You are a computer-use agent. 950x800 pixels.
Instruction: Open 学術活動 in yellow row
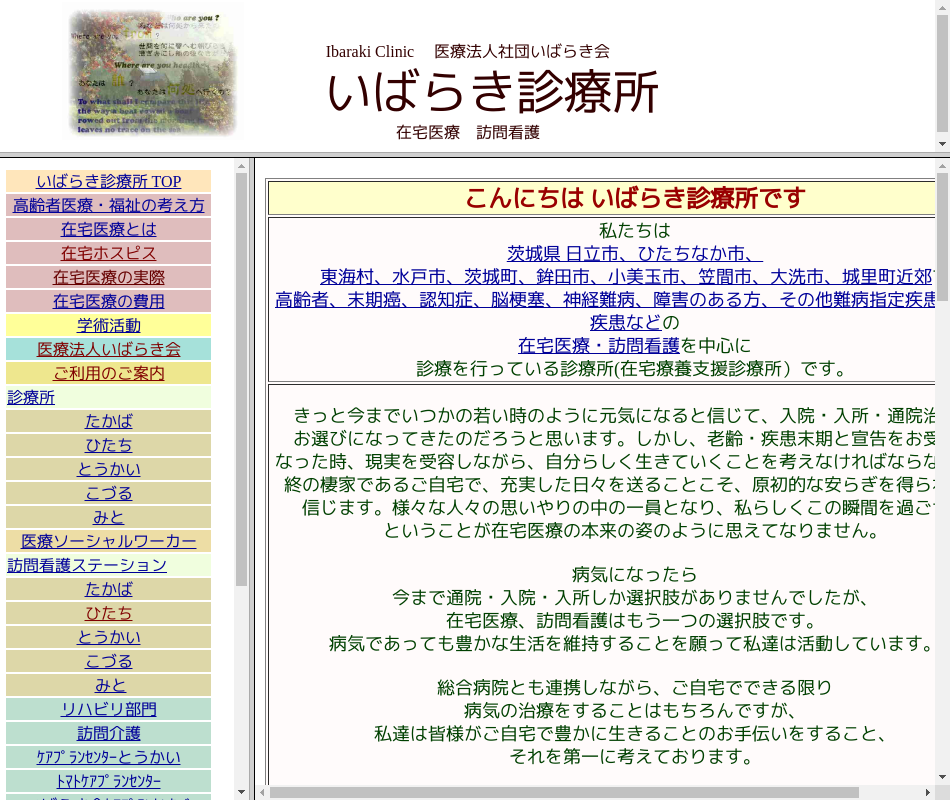click(108, 325)
